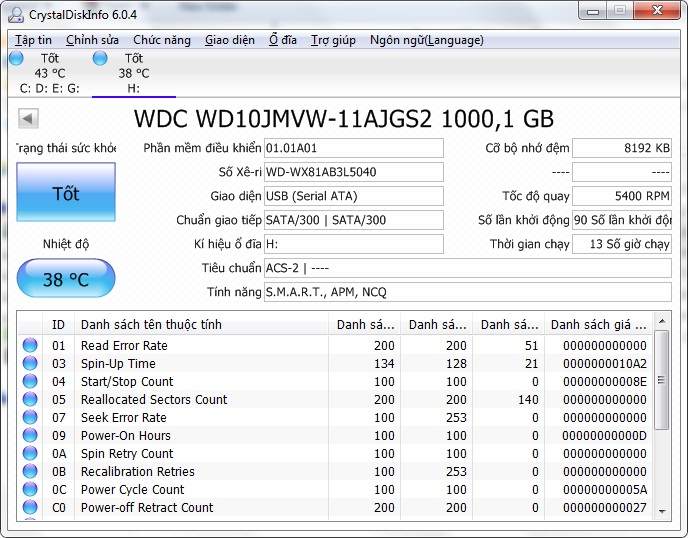688x538 pixels.
Task: Click the status circle for Recalibration Retries
Action: 30,471
